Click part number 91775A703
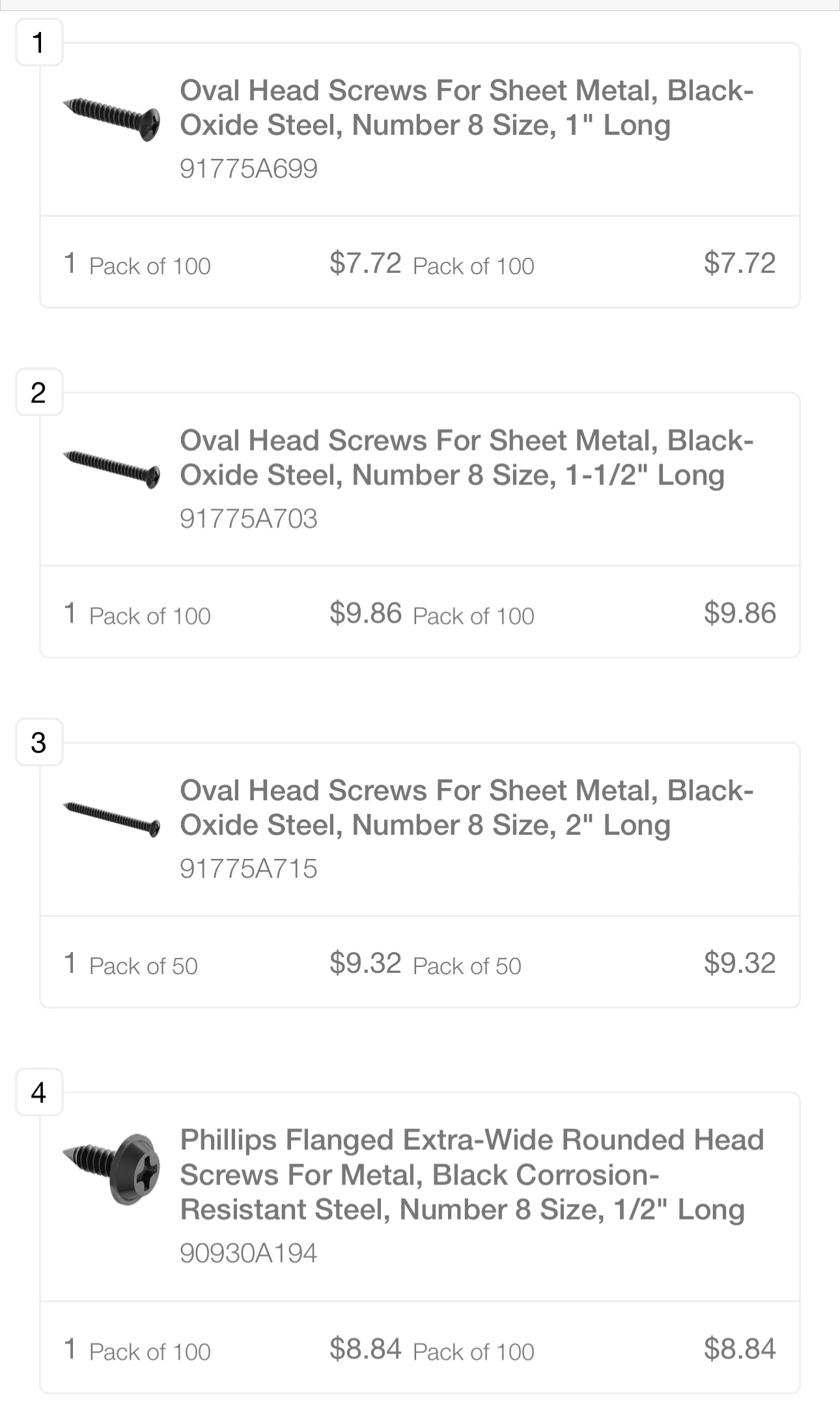 click(x=248, y=519)
